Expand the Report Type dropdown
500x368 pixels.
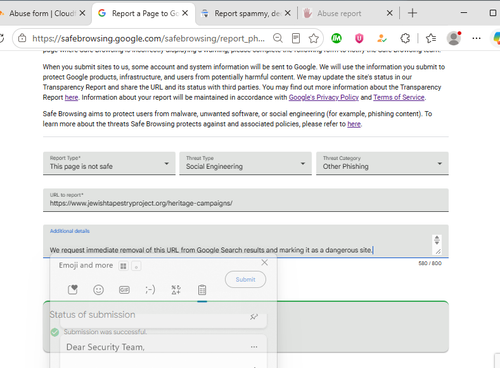coord(109,163)
